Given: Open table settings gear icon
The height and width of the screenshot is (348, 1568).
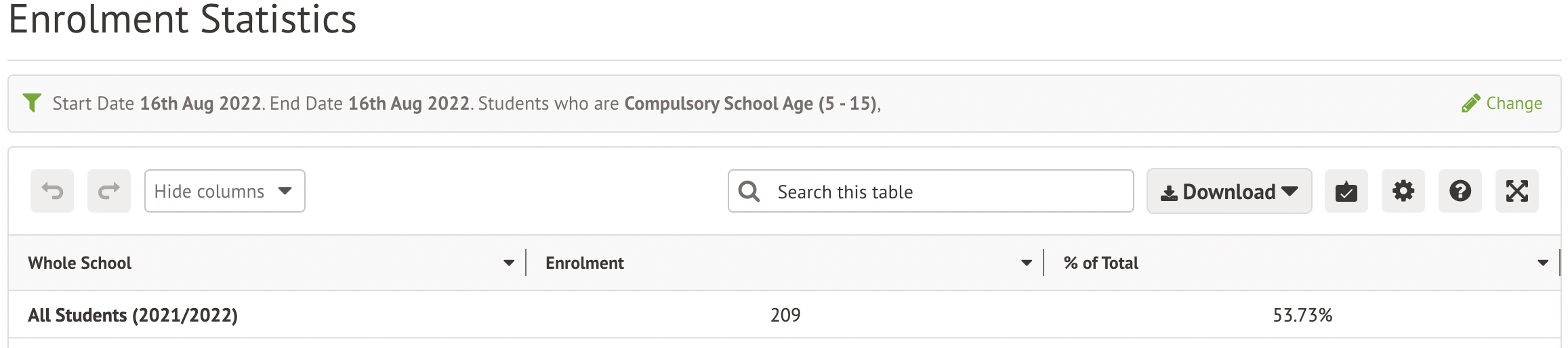Looking at the screenshot, I should pos(1403,192).
